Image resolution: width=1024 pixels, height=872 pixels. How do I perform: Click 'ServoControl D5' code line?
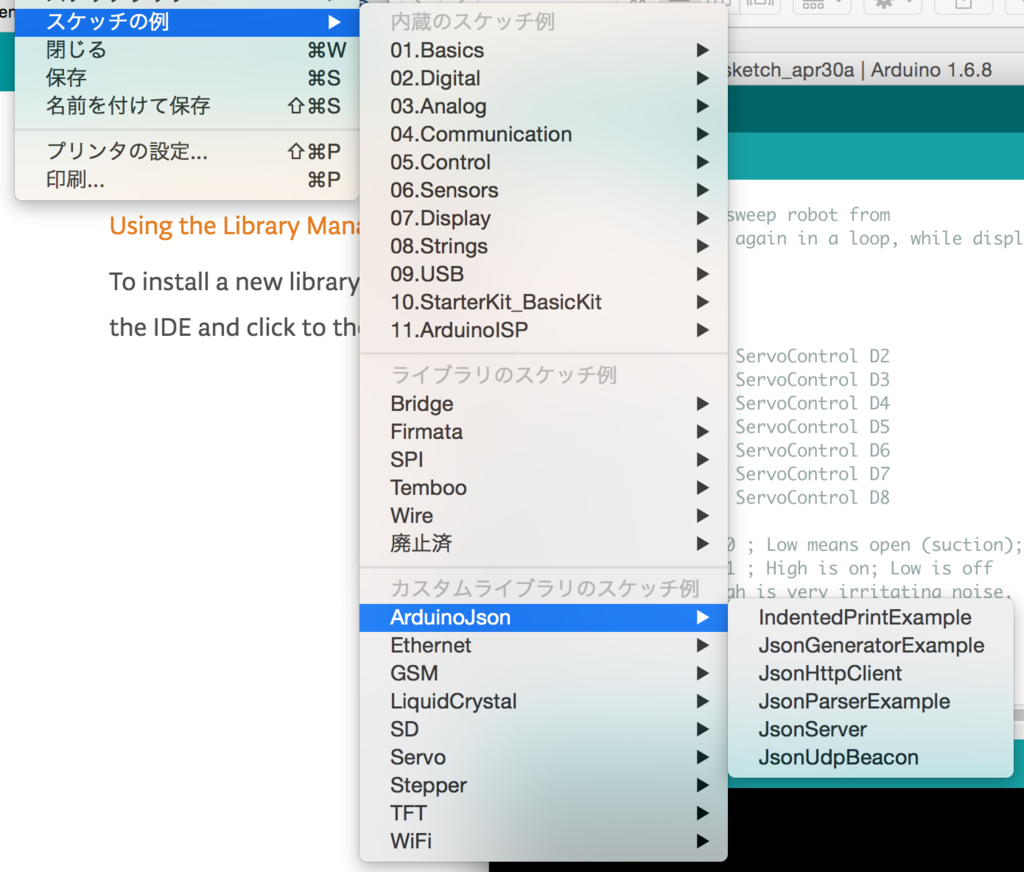point(812,427)
